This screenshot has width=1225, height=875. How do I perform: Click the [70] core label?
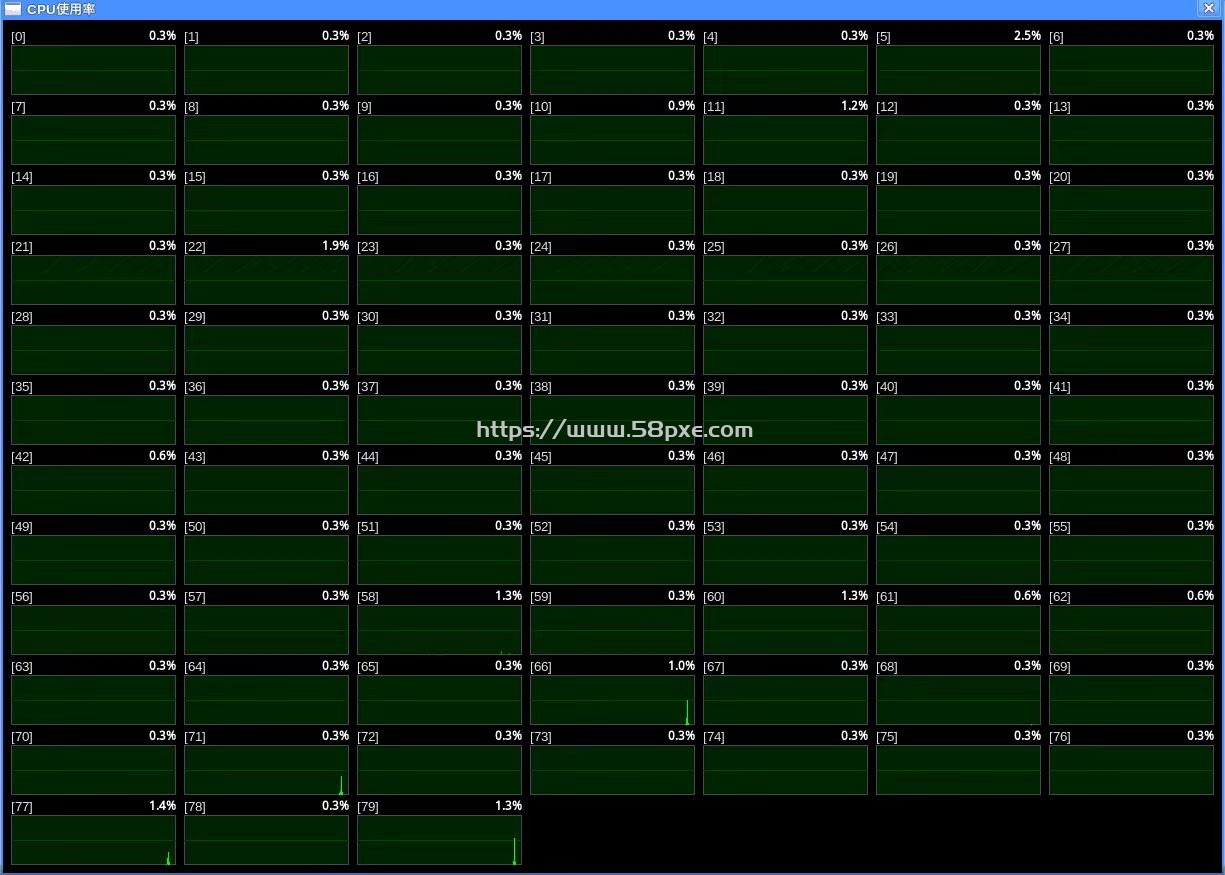(22, 737)
